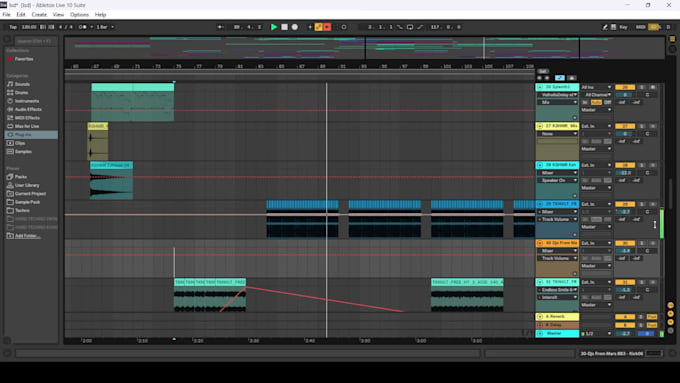Open Current Project folder

pyautogui.click(x=30, y=193)
